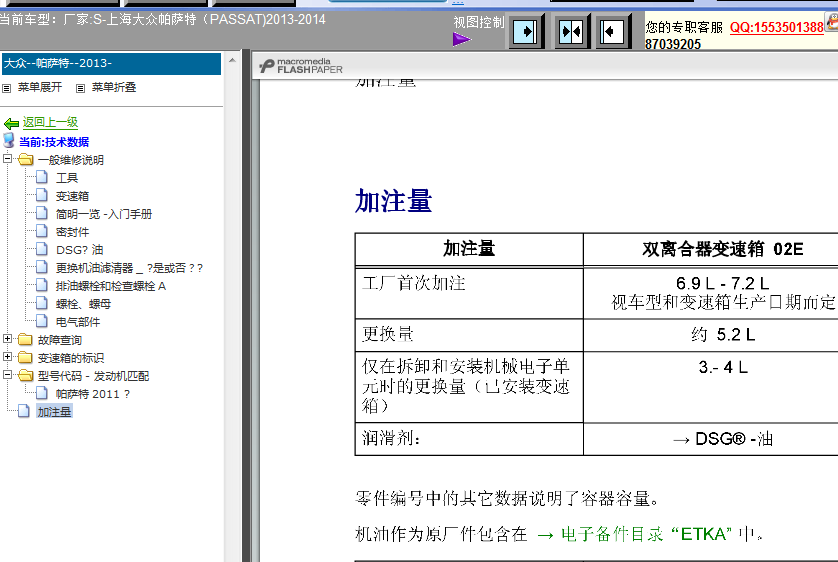Viewport: 838px width, 562px height.
Task: Click the phone number 87039205
Action: coord(672,44)
